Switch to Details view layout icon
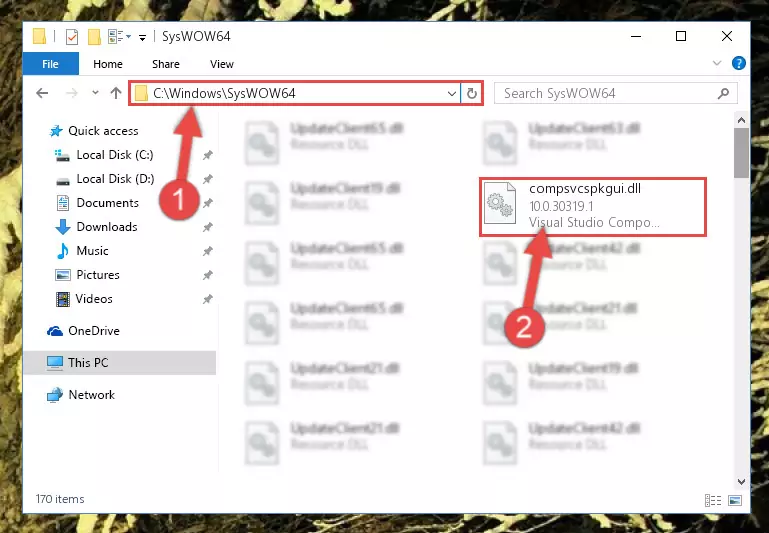 click(x=713, y=501)
